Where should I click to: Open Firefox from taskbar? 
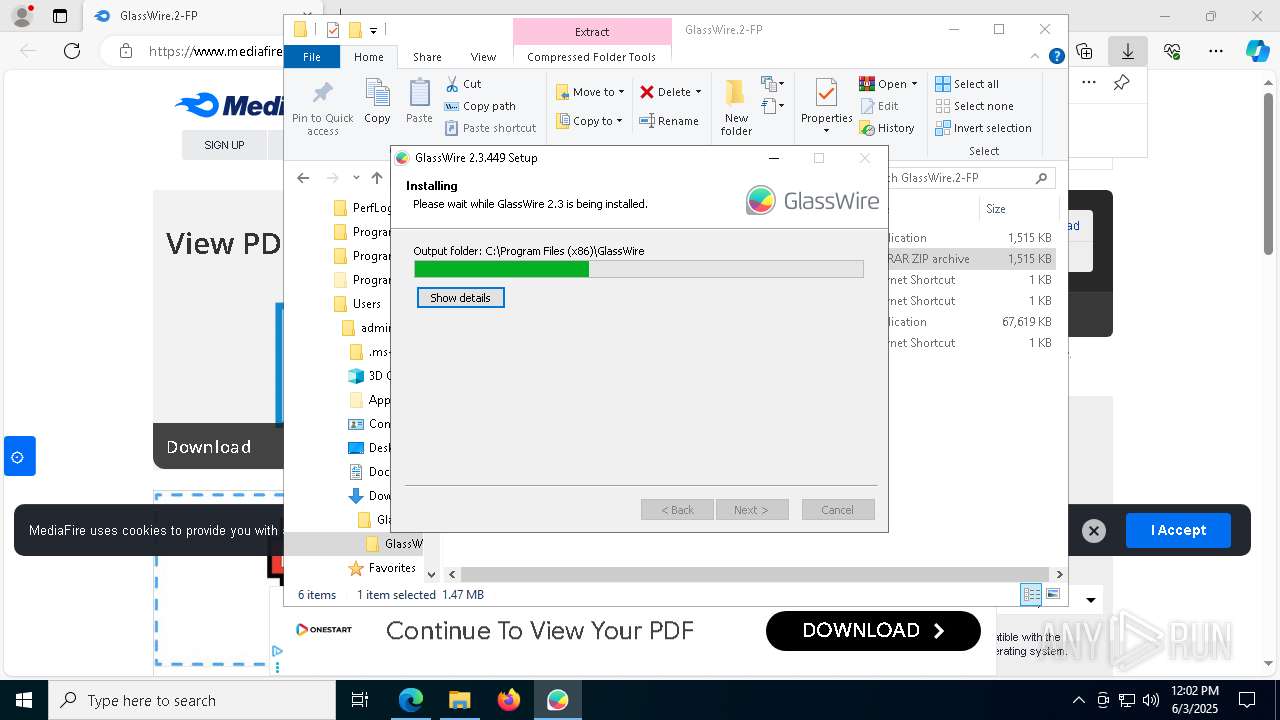(509, 700)
